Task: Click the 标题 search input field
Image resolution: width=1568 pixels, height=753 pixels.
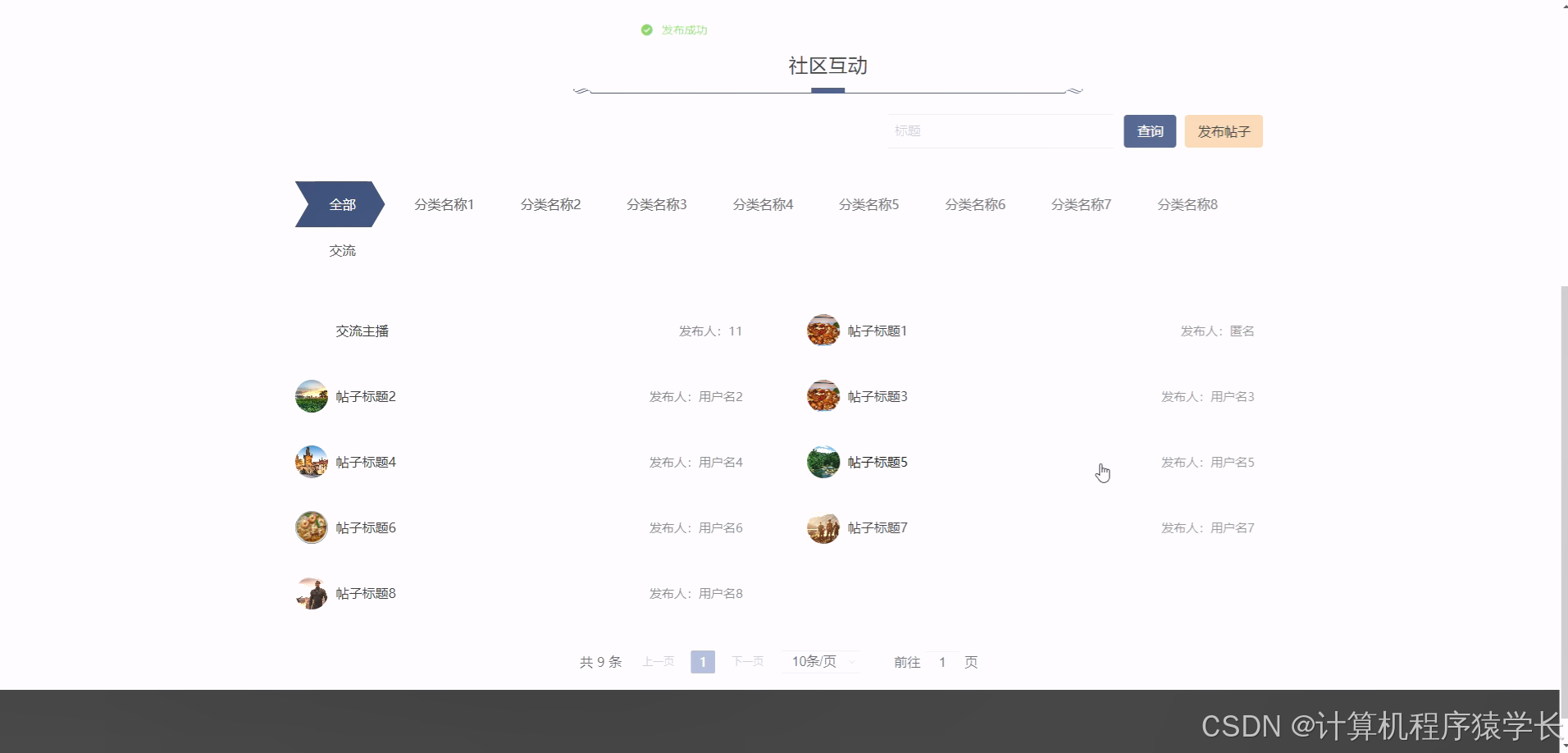Action: tap(1001, 130)
